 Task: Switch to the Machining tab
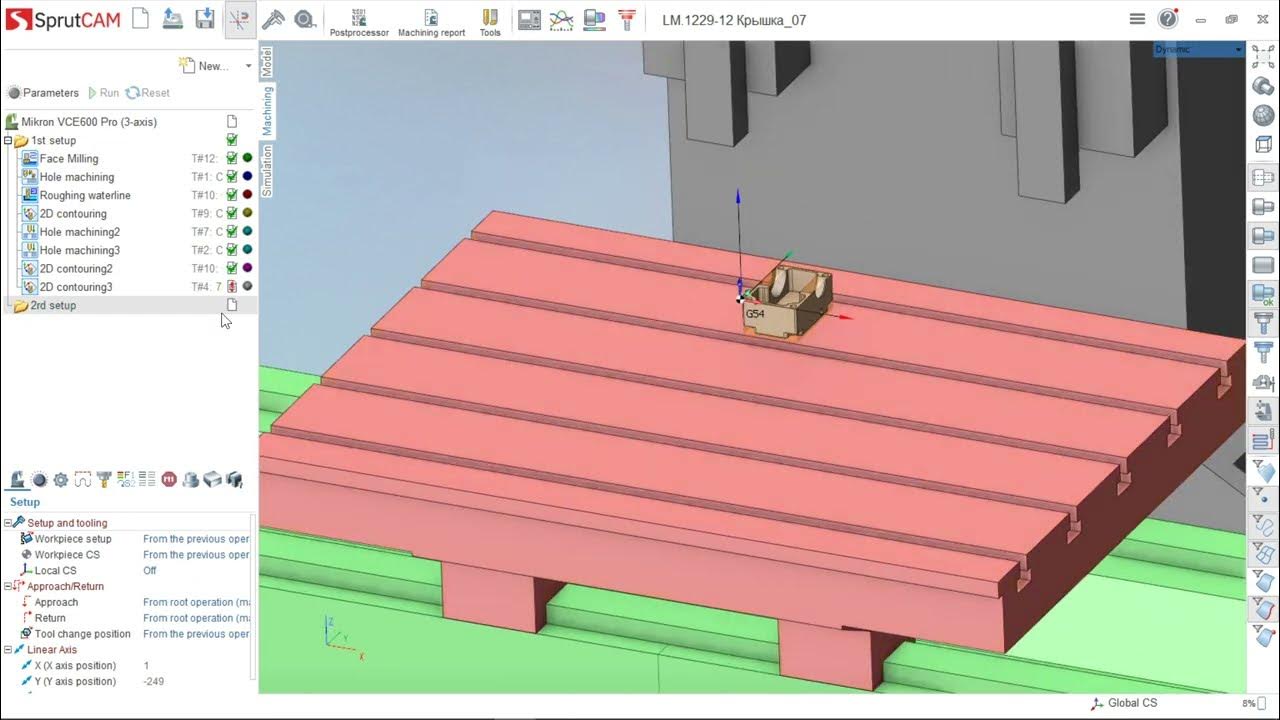[267, 111]
